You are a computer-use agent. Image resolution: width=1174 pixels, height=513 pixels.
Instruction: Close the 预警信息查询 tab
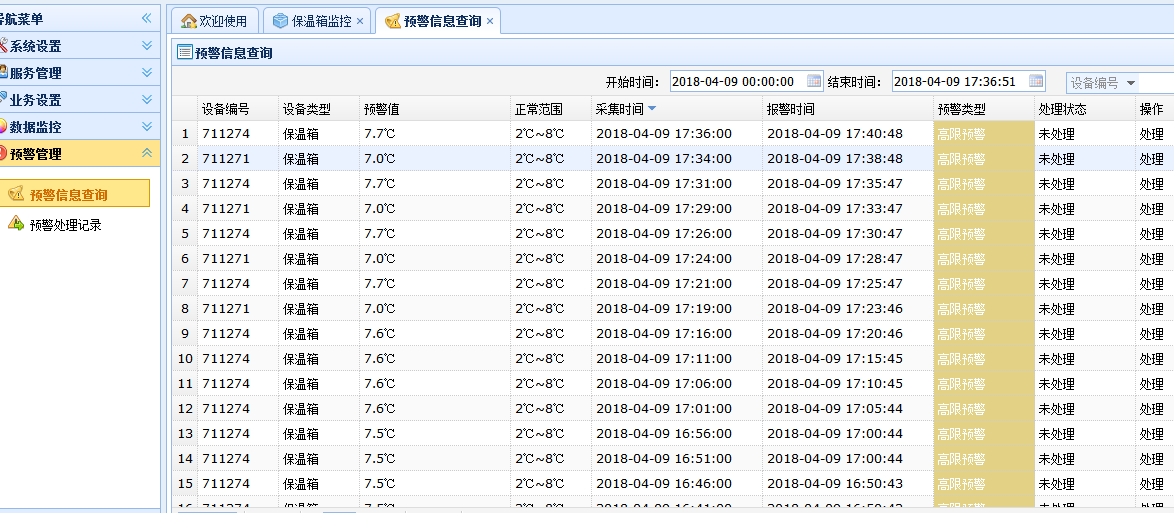[490, 21]
